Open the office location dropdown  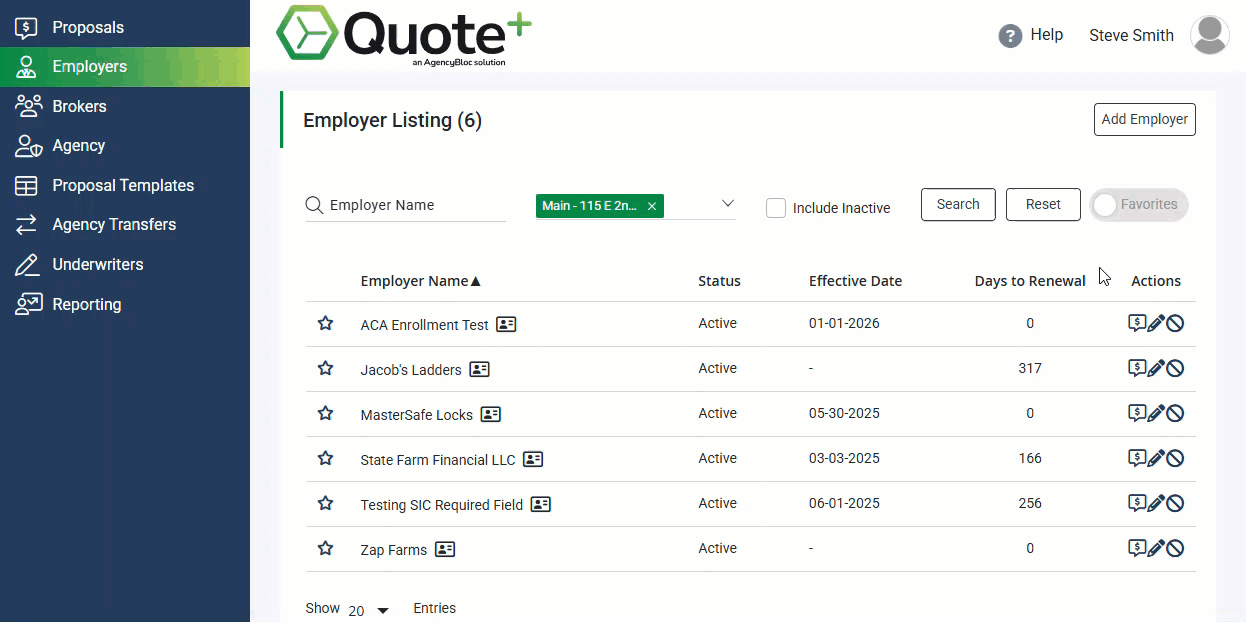[x=727, y=202]
